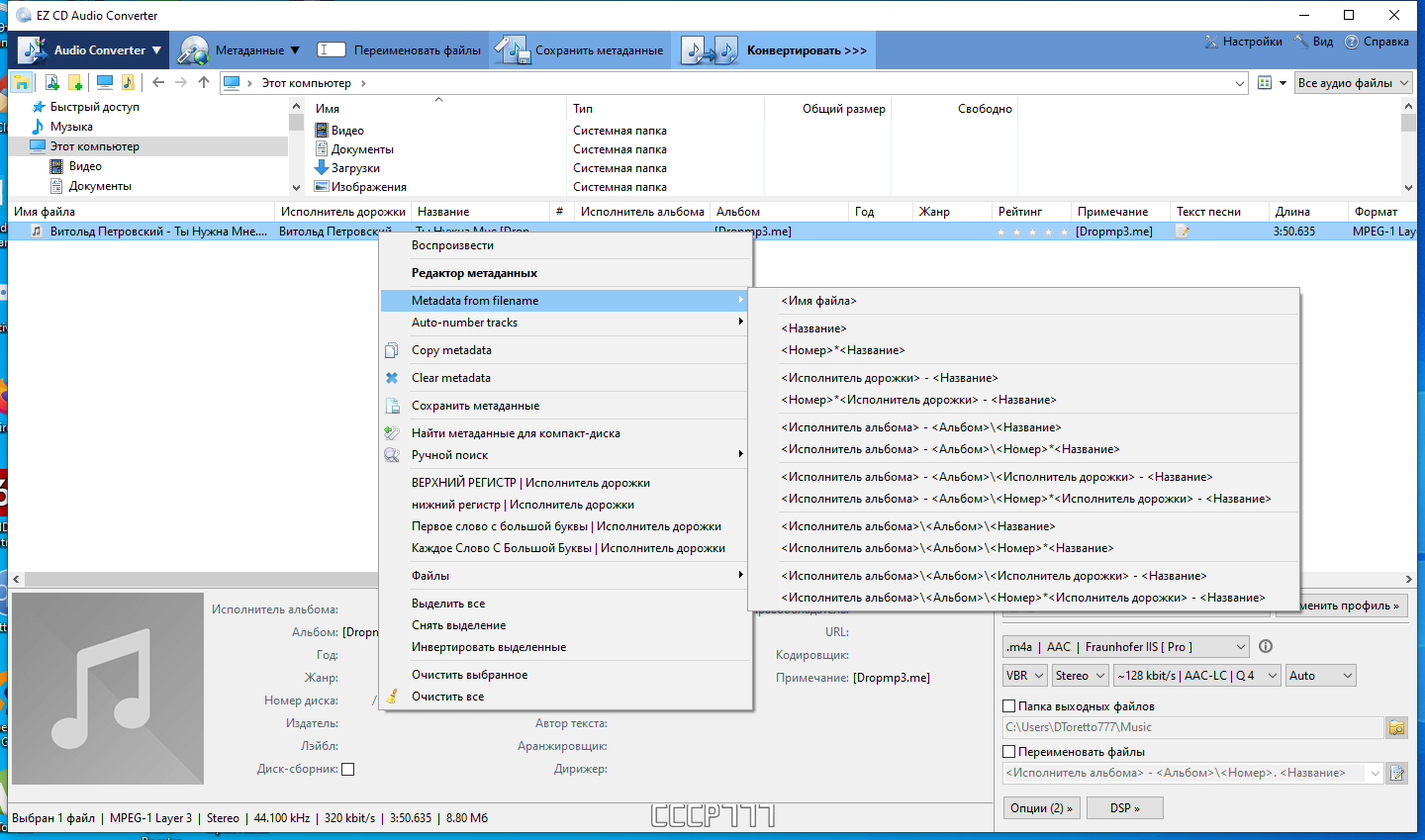Open the Все аудио файлы filter dropdown
This screenshot has width=1425, height=840.
point(1353,83)
